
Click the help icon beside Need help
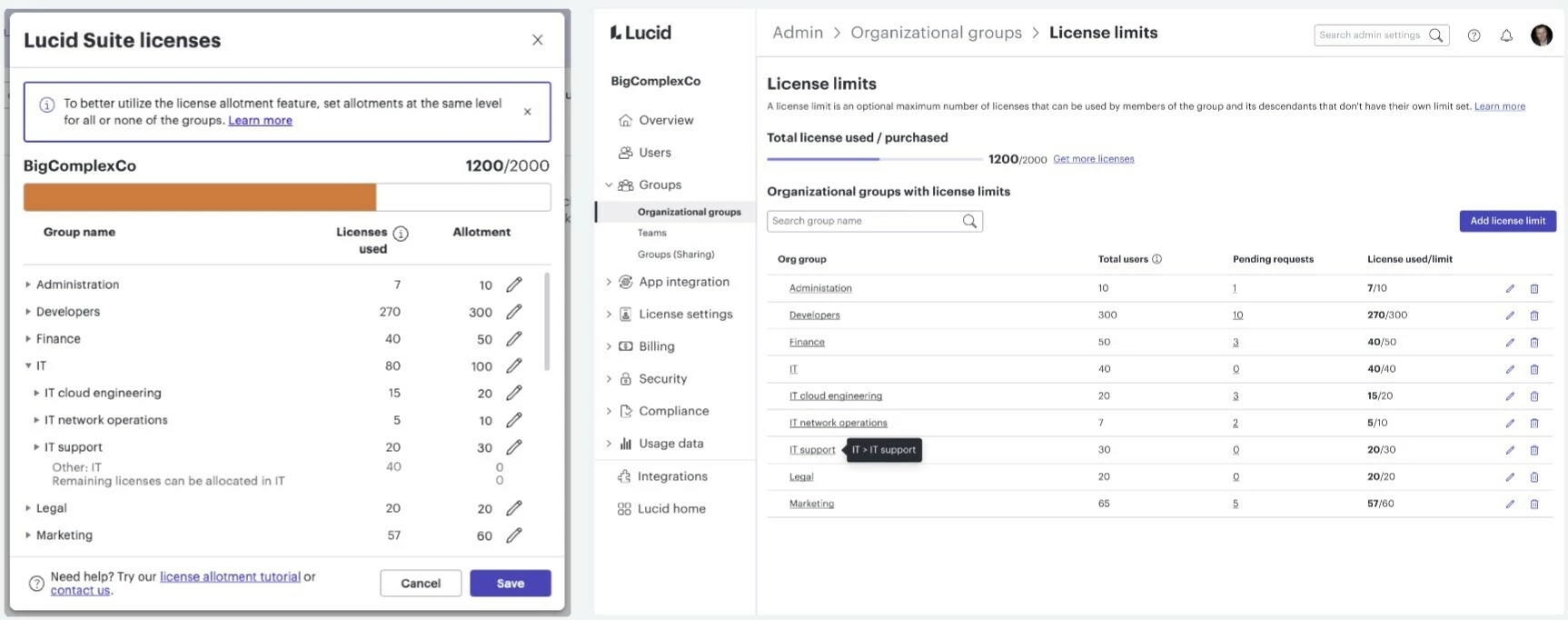click(x=36, y=584)
